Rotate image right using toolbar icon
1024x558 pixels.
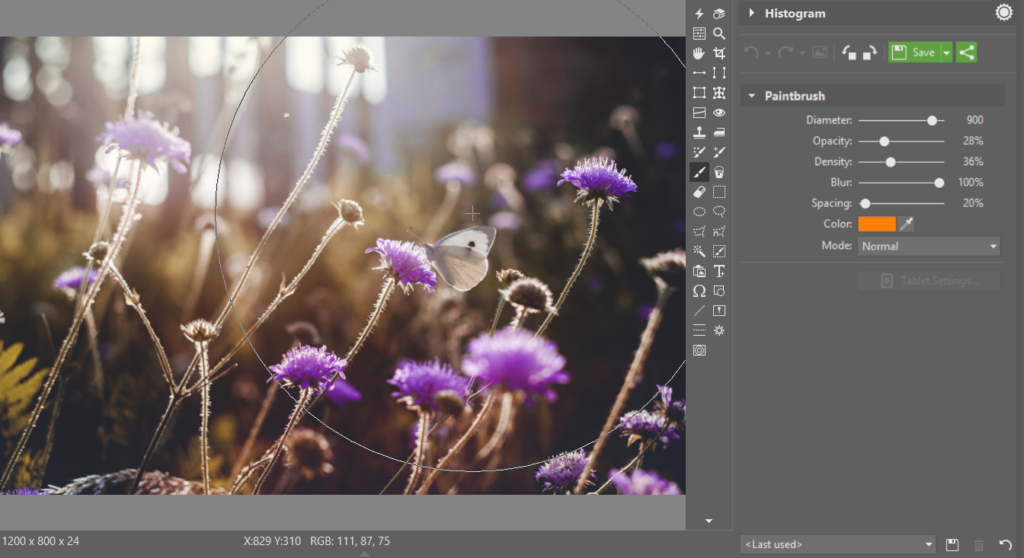(869, 53)
